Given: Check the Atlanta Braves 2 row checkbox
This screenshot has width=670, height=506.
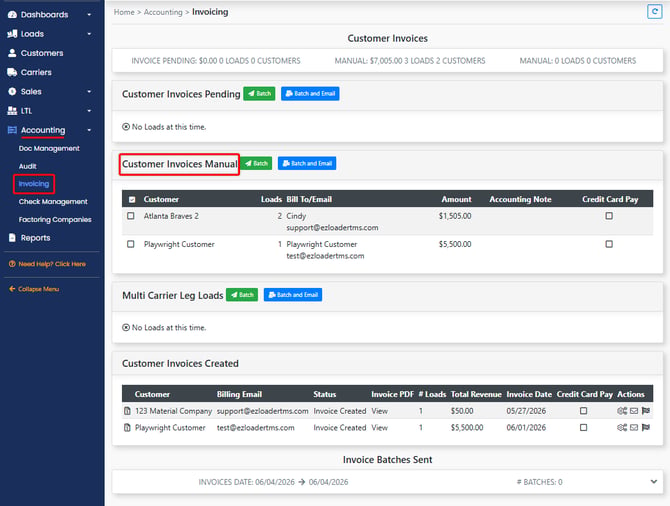Looking at the screenshot, I should tap(131, 216).
